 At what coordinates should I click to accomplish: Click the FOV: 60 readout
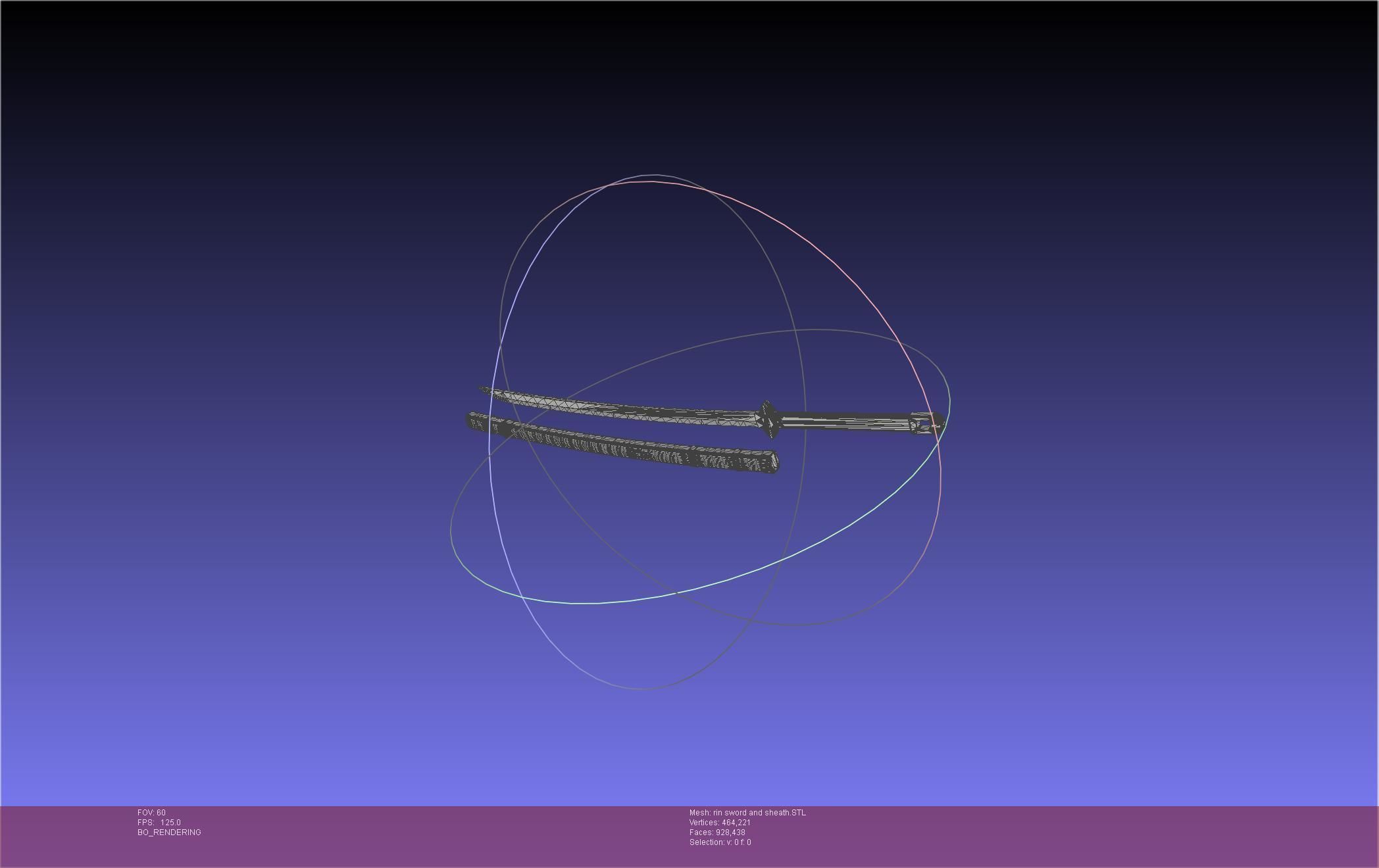point(151,813)
